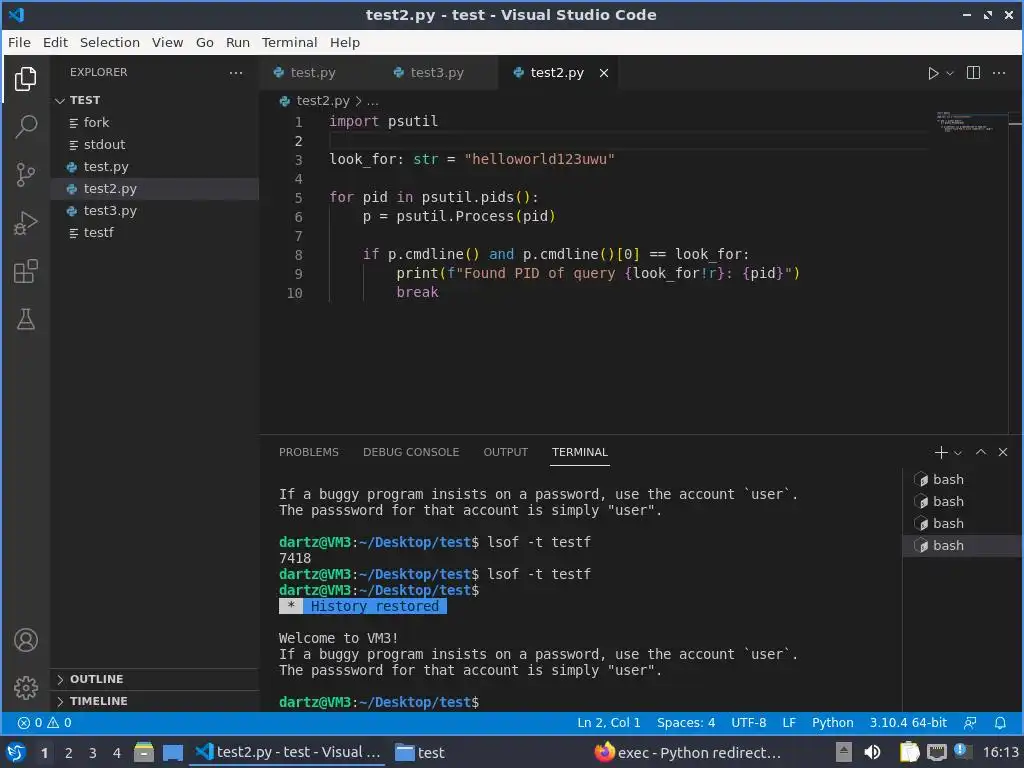Switch to the test file manager taskbar window
Viewport: 1024px width, 768px height.
pos(421,753)
